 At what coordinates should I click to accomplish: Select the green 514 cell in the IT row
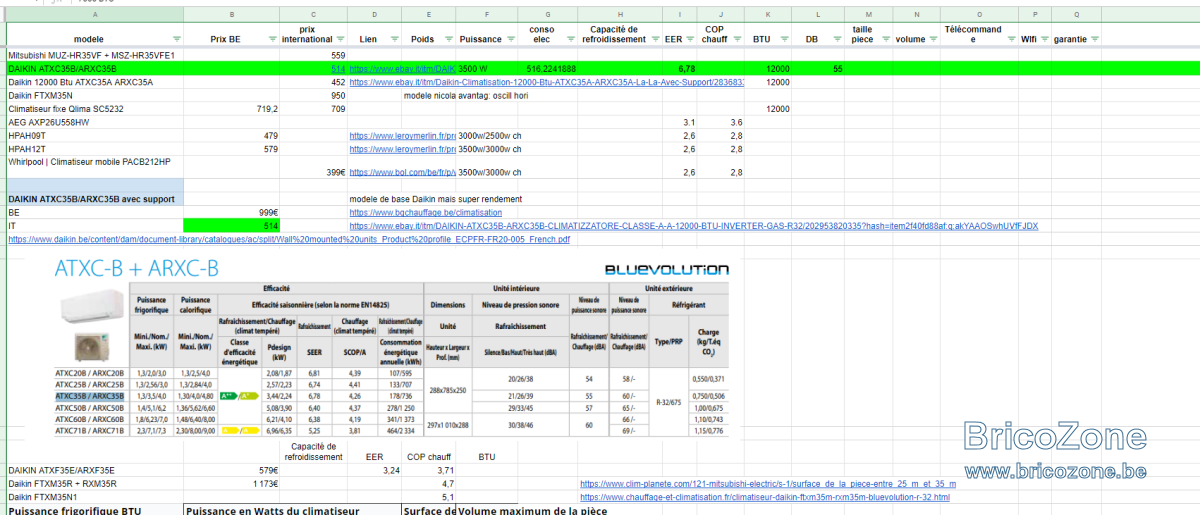point(232,226)
